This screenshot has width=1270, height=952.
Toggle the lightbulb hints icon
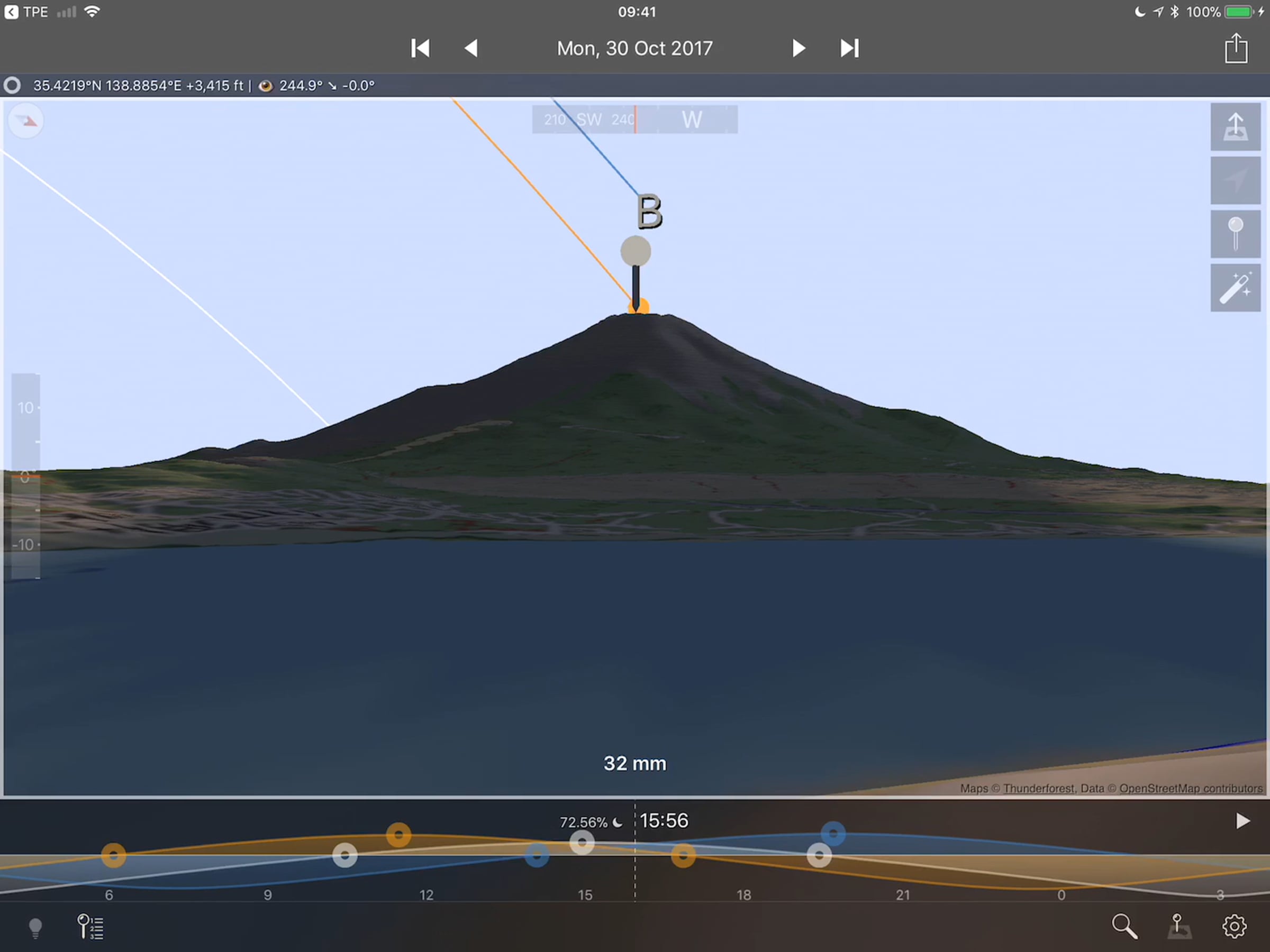click(x=35, y=927)
